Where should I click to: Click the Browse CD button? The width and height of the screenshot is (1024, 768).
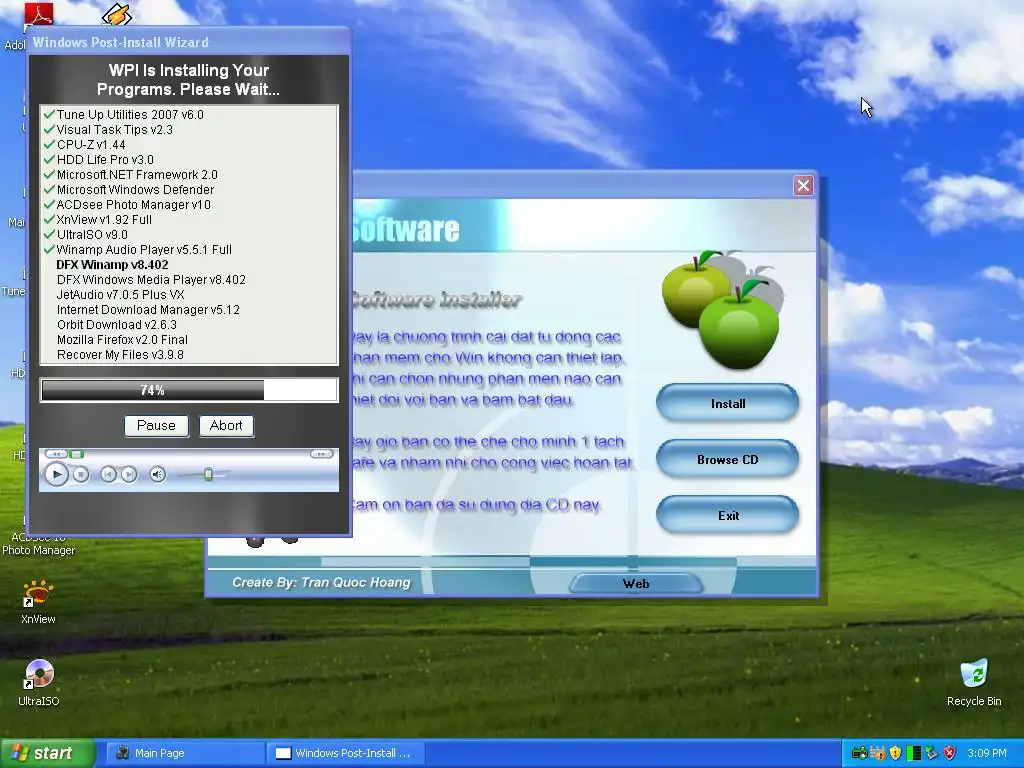[x=728, y=460]
